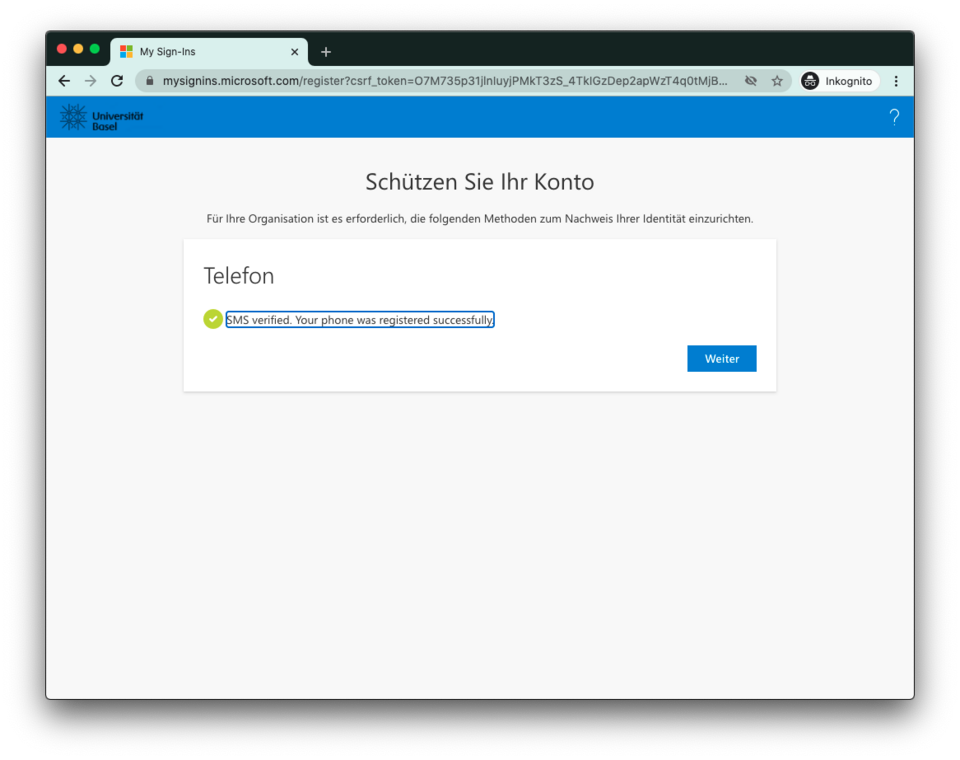This screenshot has width=960, height=760.
Task: Close the My Sign-Ins tab
Action: pyautogui.click(x=294, y=52)
